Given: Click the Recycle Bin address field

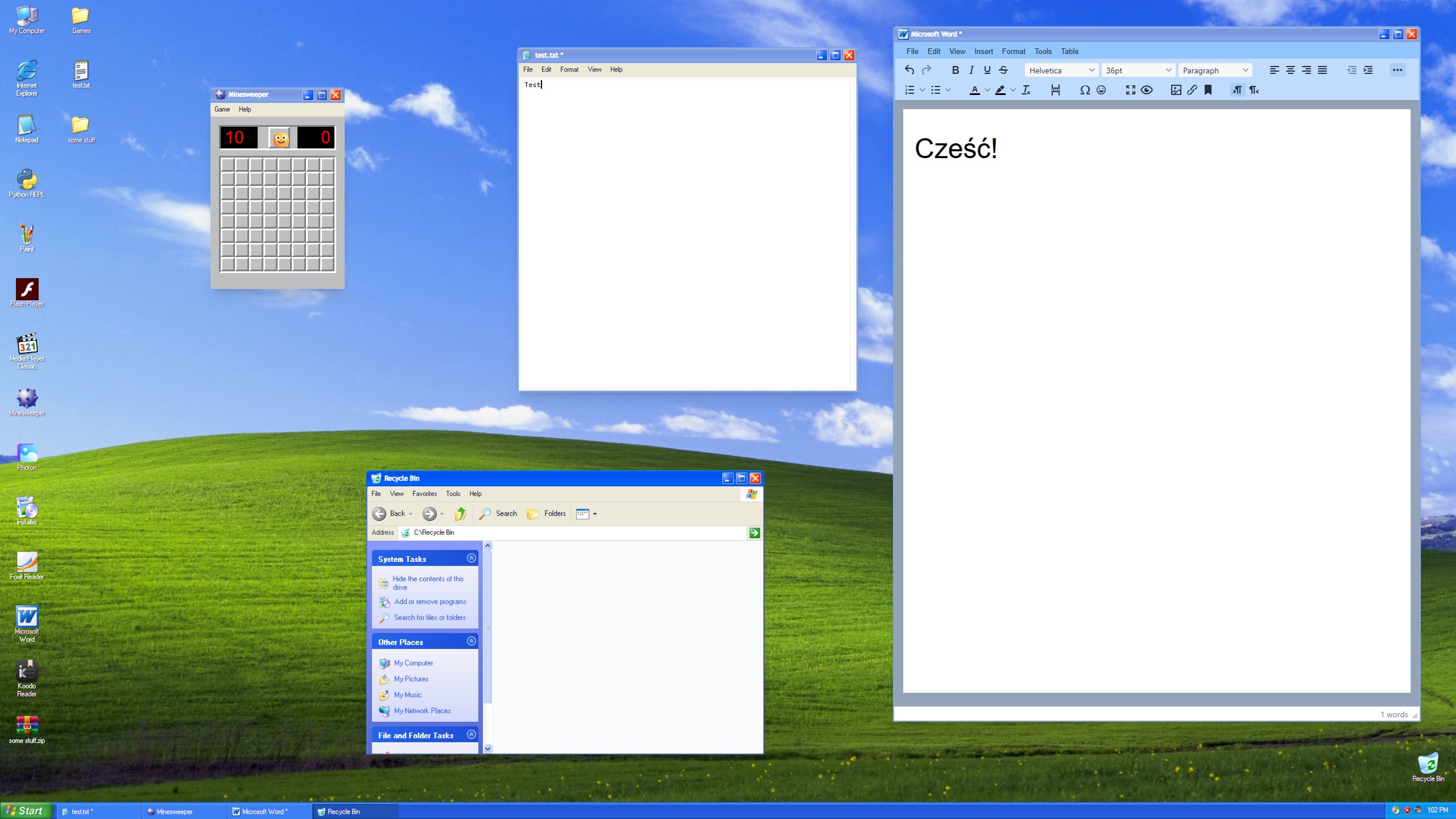Looking at the screenshot, I should (x=572, y=533).
